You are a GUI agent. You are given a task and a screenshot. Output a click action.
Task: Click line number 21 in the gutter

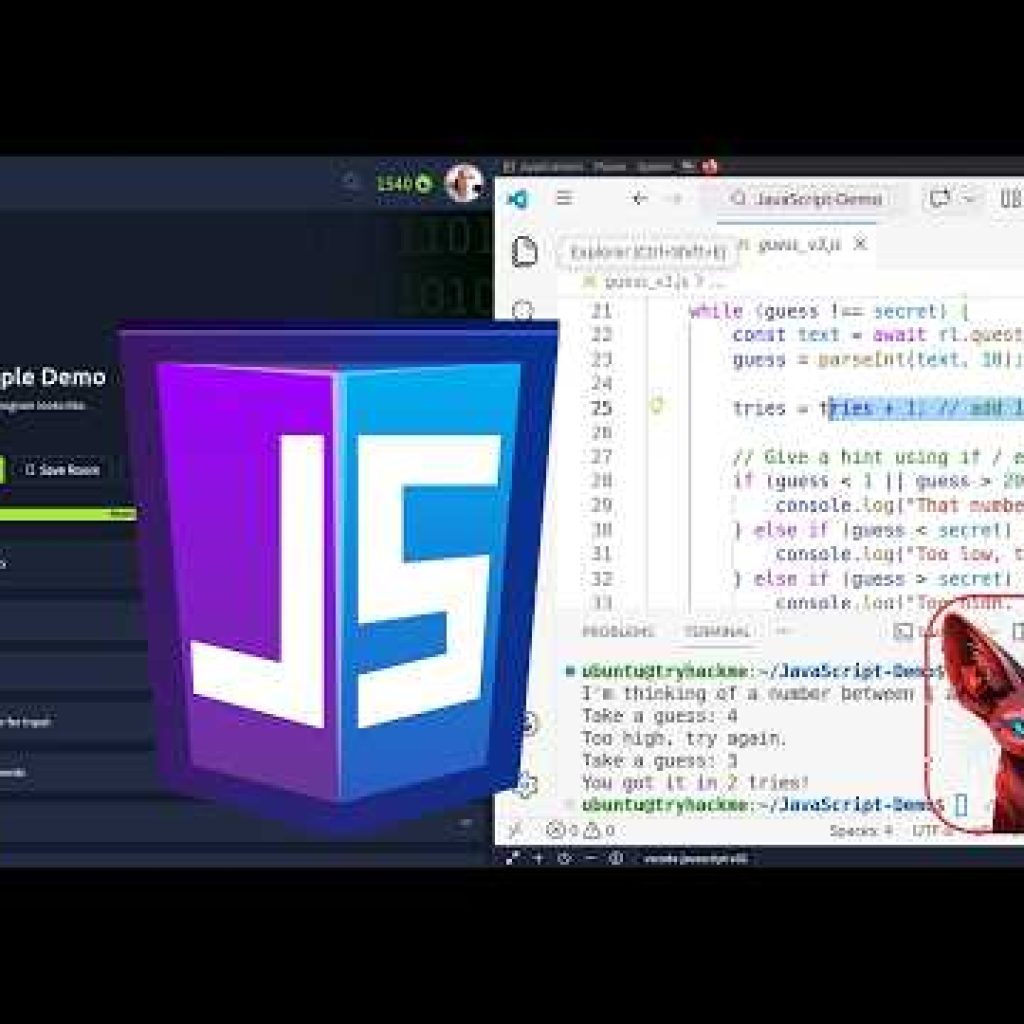601,311
